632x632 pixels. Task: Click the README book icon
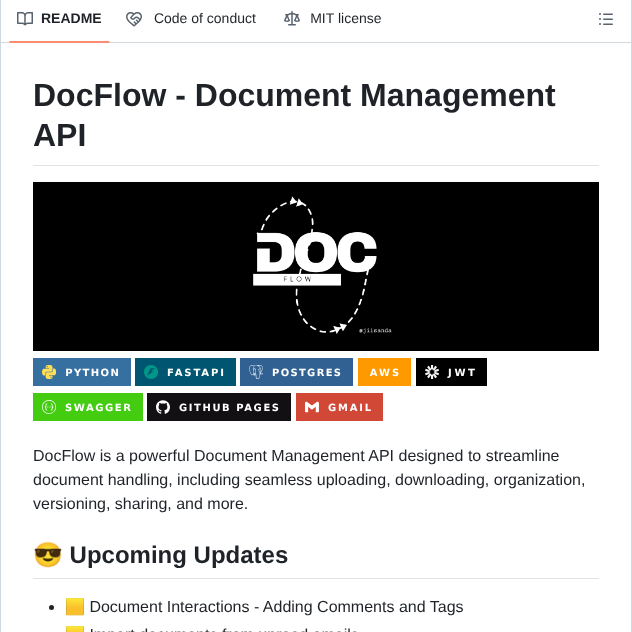(x=25, y=19)
